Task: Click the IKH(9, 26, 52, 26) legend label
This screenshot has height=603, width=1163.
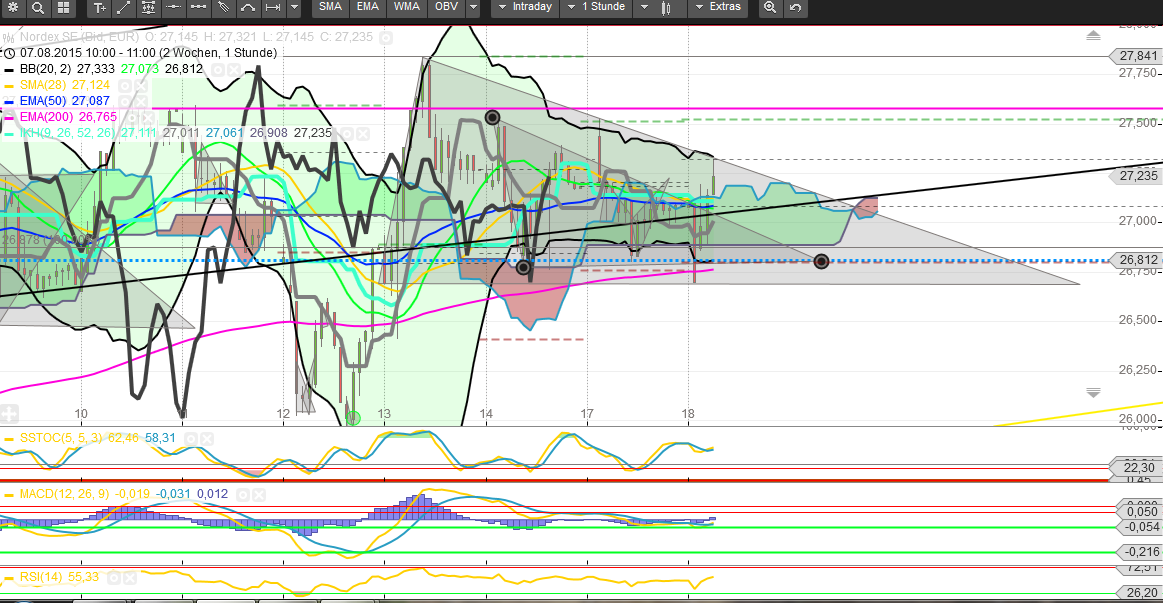Action: click(67, 134)
